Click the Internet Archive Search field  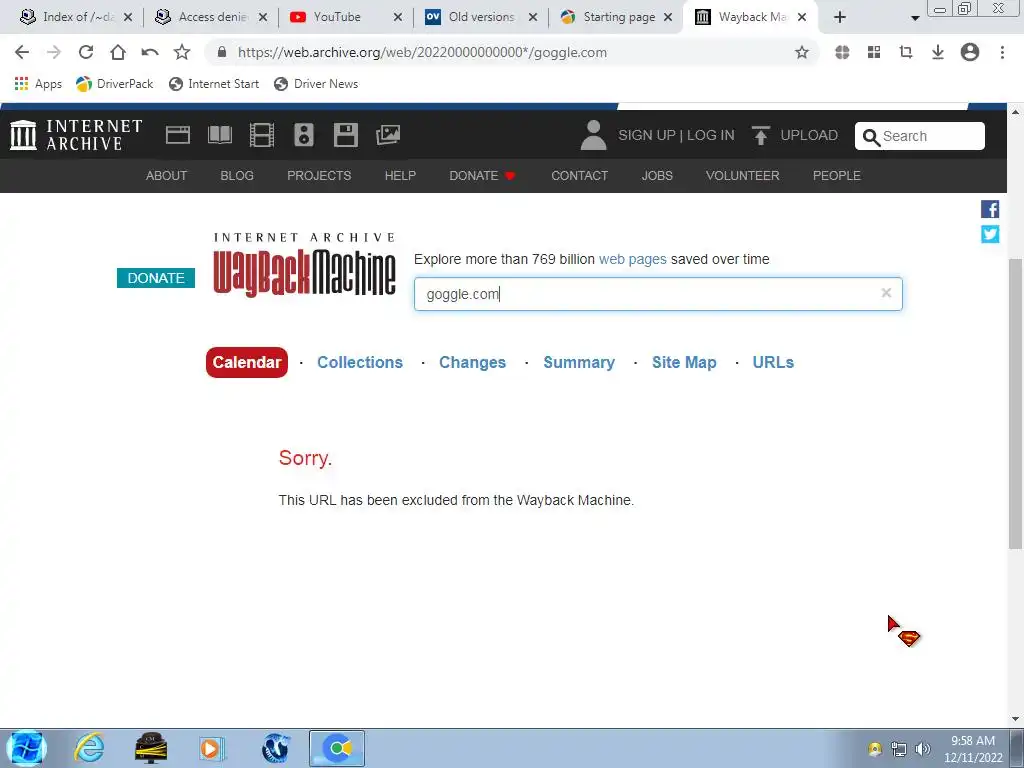pos(920,136)
